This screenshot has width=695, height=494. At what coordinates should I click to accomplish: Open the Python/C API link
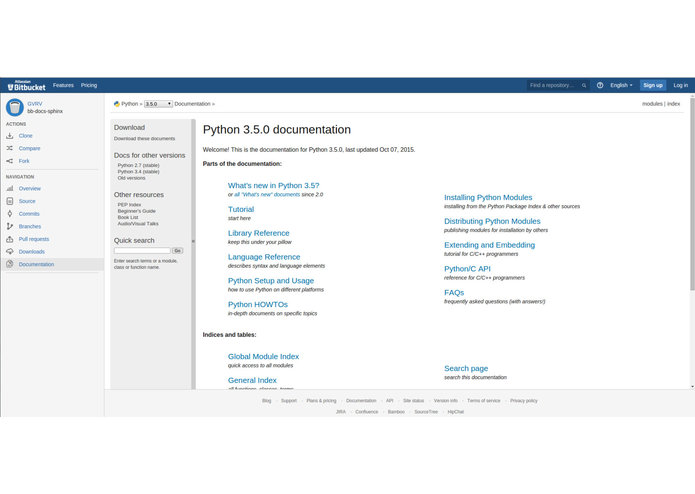coord(467,269)
